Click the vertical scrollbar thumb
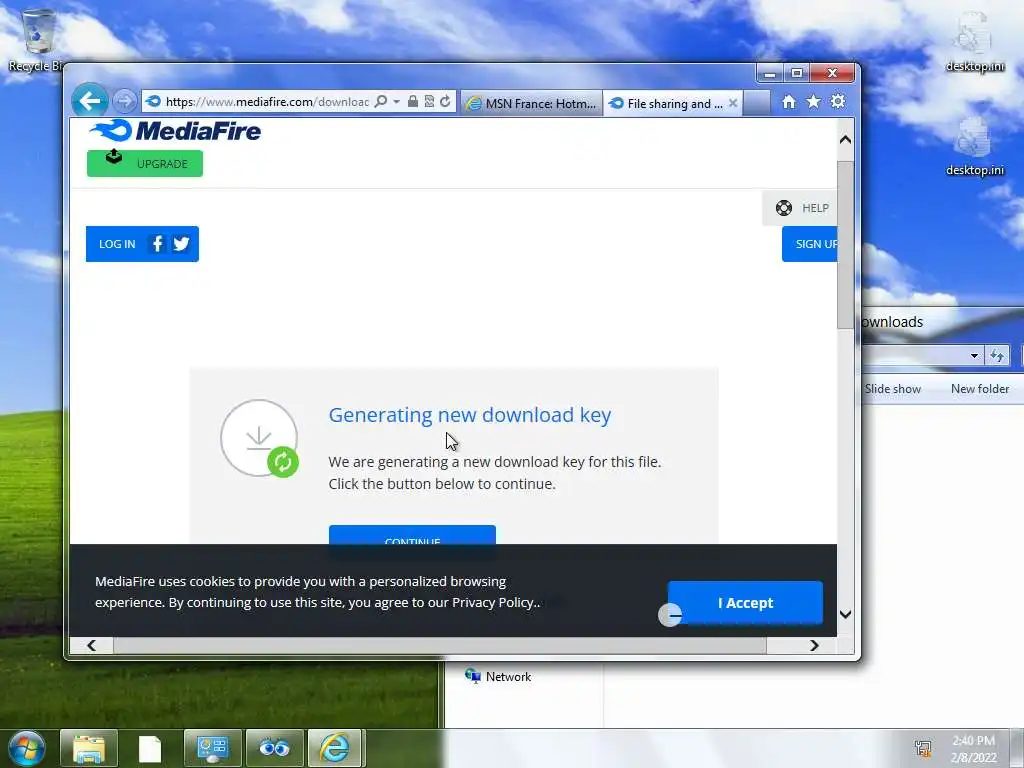The width and height of the screenshot is (1024, 768). tap(845, 245)
